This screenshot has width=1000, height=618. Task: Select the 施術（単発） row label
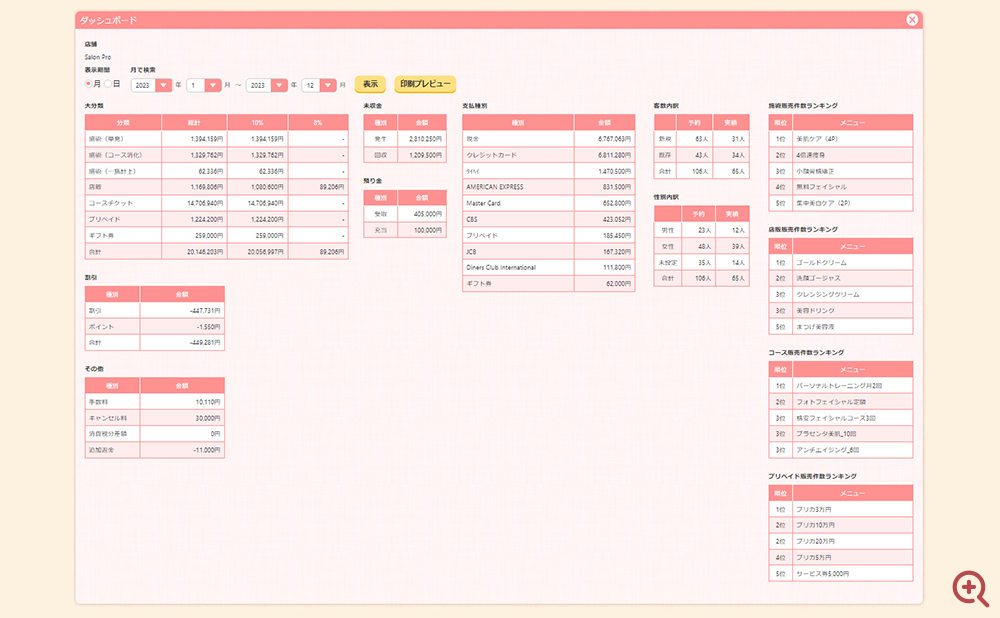click(x=106, y=138)
